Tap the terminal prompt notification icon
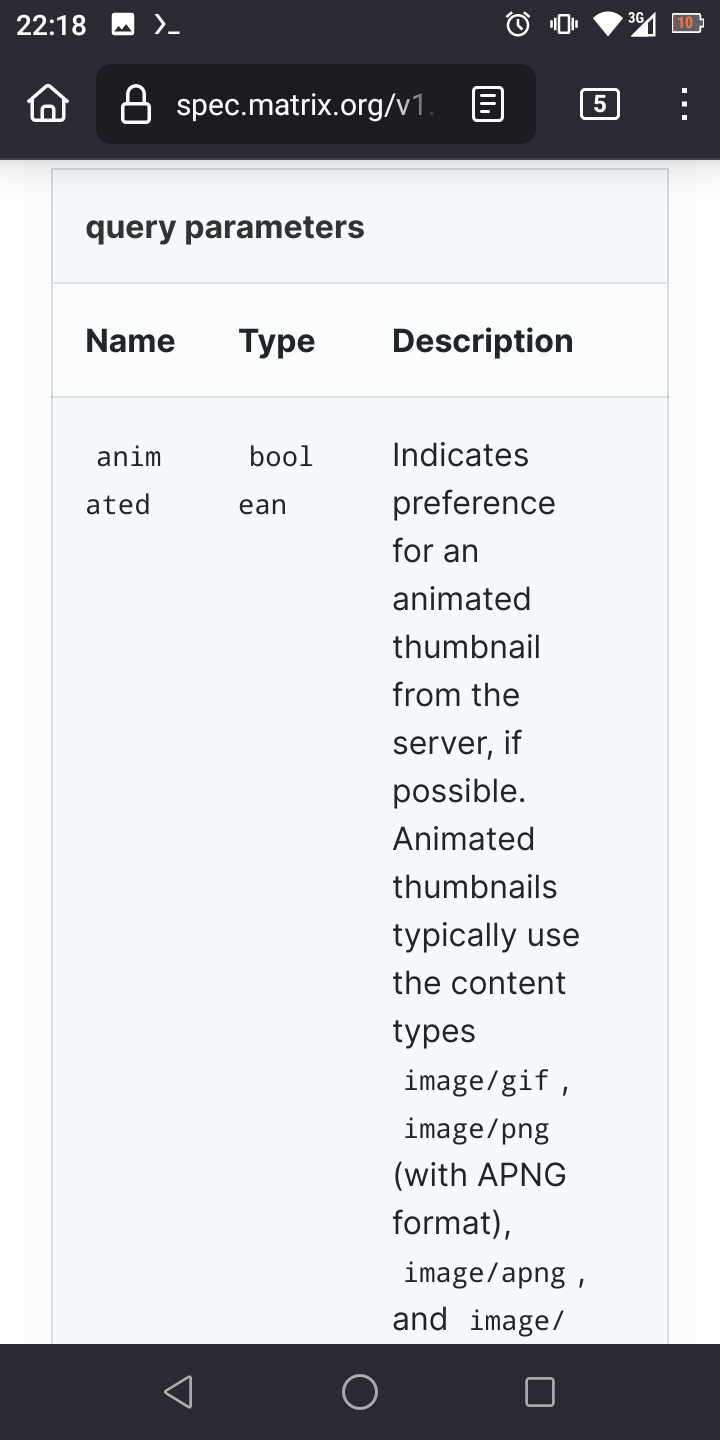This screenshot has height=1440, width=720. coord(166,25)
